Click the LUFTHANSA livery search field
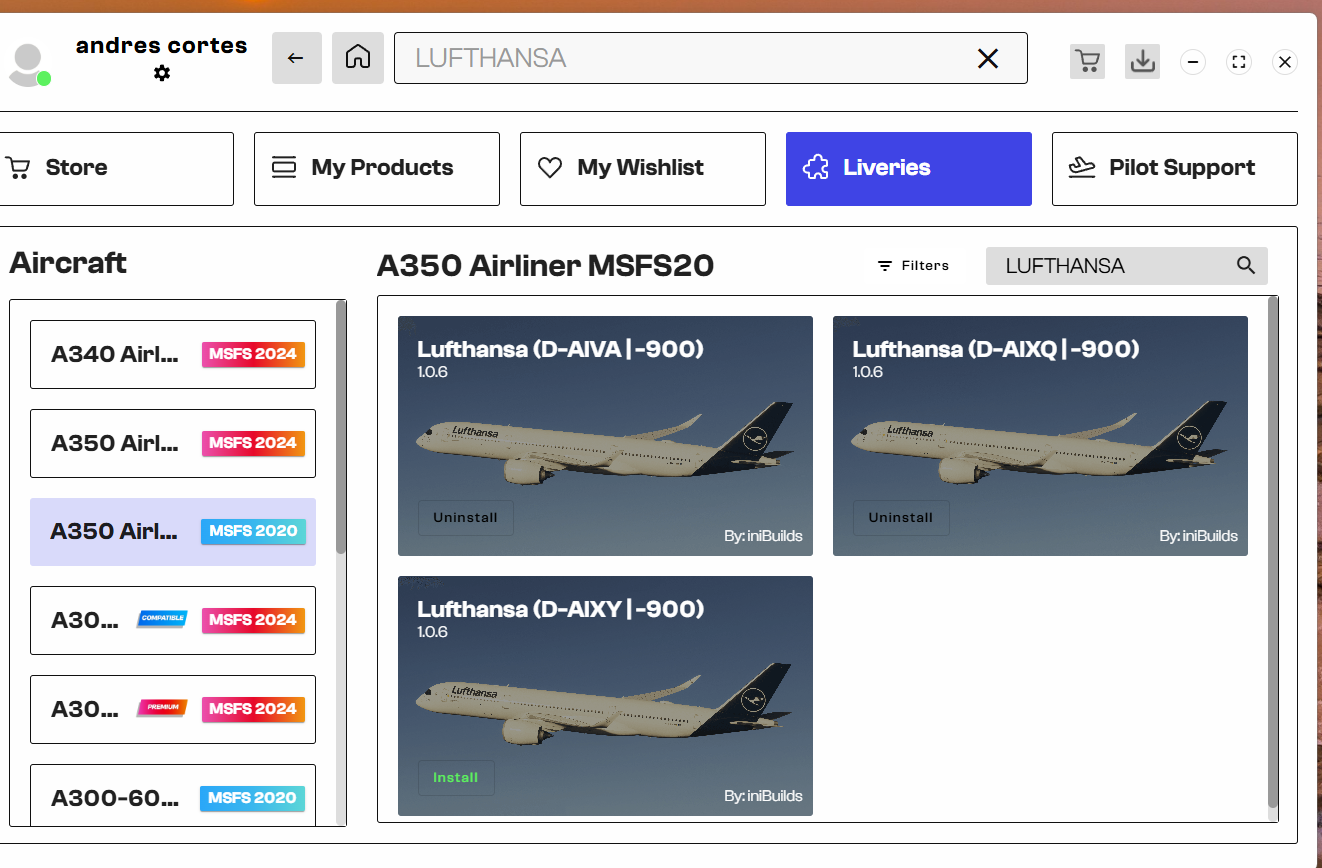1322x868 pixels. point(1110,266)
